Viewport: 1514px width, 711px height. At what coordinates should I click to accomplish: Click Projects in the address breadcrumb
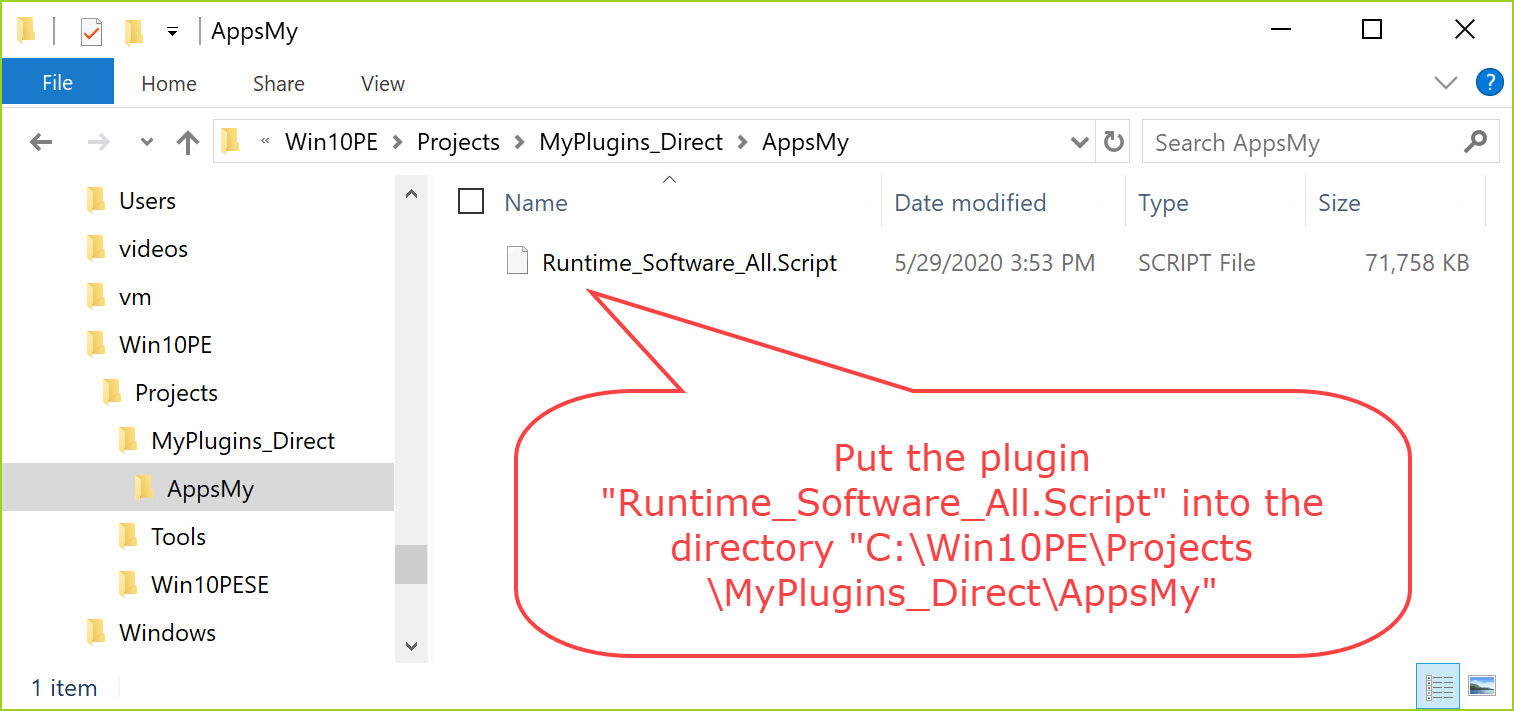458,143
